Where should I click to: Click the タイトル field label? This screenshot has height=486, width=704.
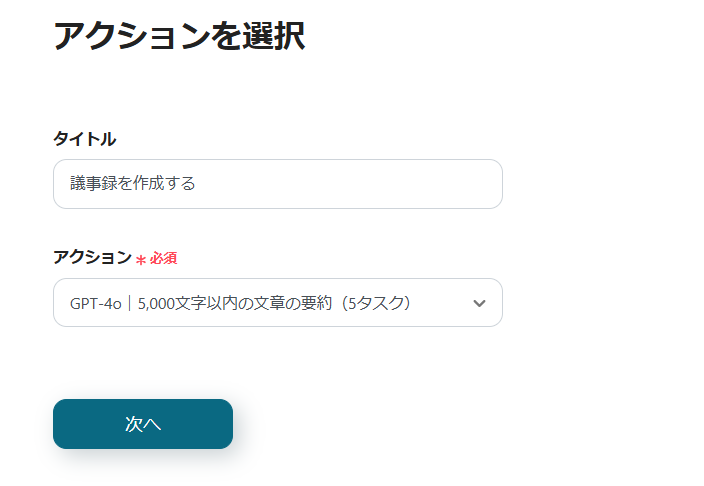(x=84, y=139)
